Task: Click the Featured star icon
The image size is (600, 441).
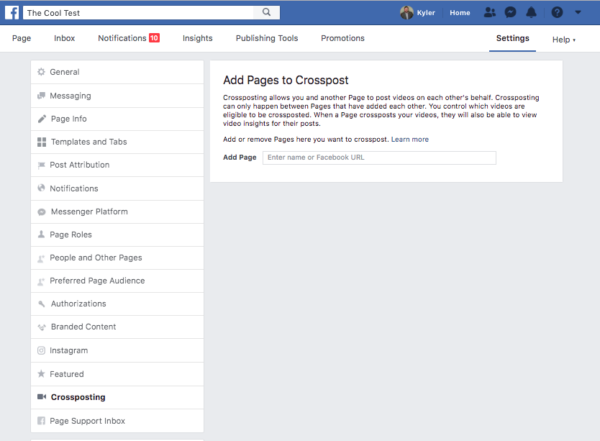Action: point(41,374)
